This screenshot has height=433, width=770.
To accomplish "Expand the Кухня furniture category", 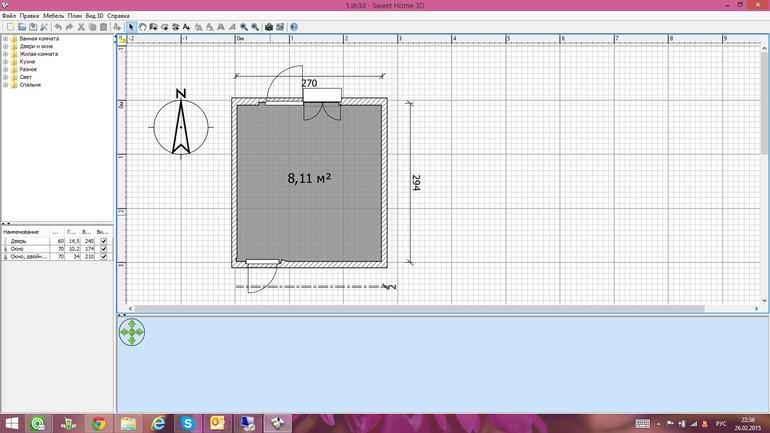I will (6, 62).
